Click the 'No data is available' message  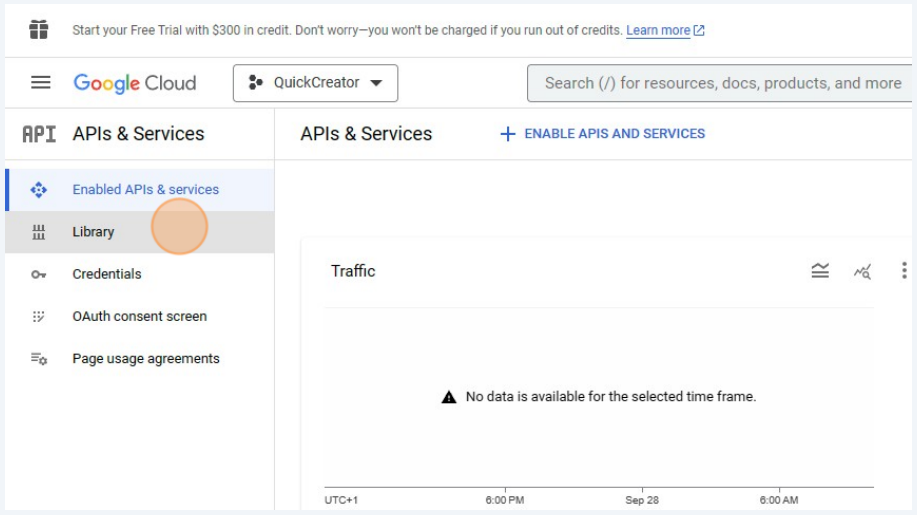[611, 396]
